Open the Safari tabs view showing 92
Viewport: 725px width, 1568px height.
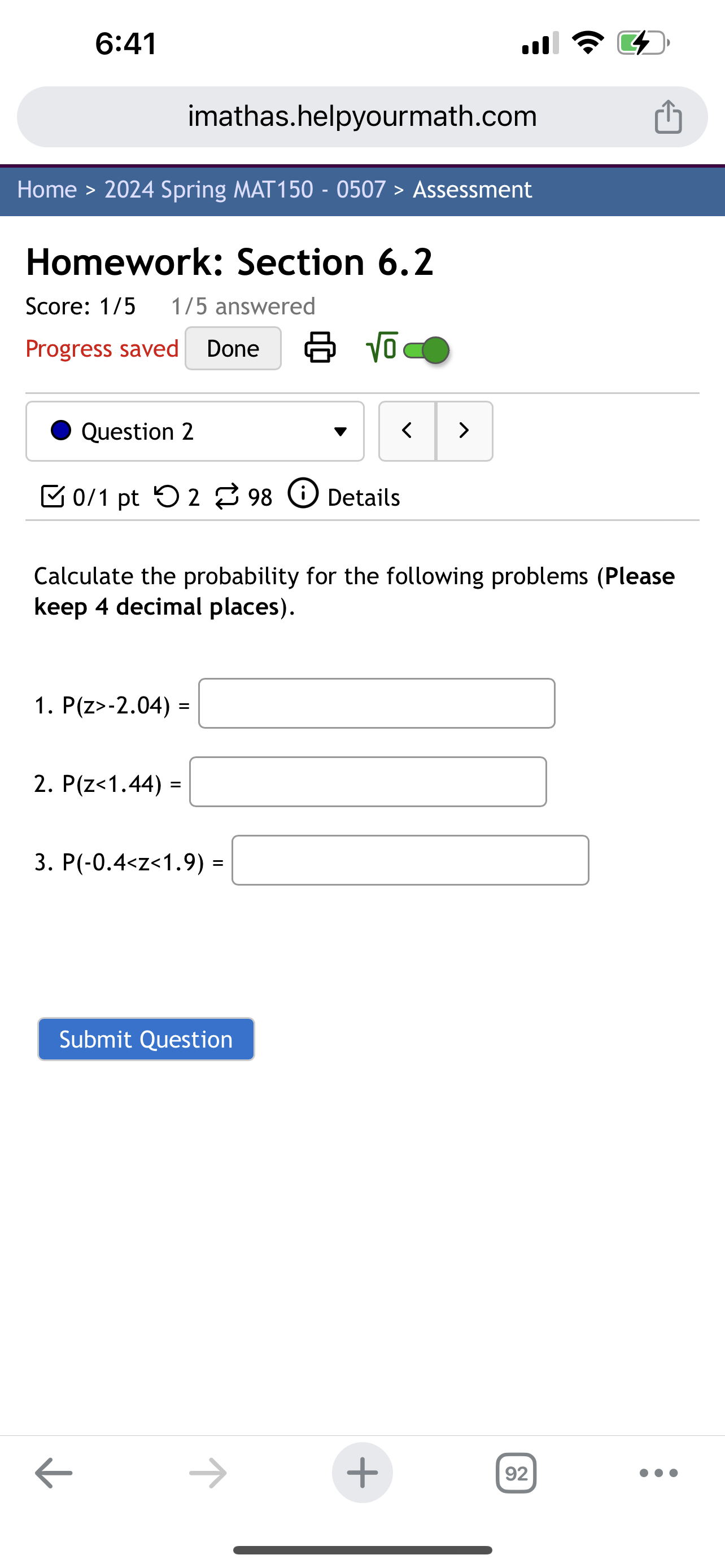coord(516,1473)
